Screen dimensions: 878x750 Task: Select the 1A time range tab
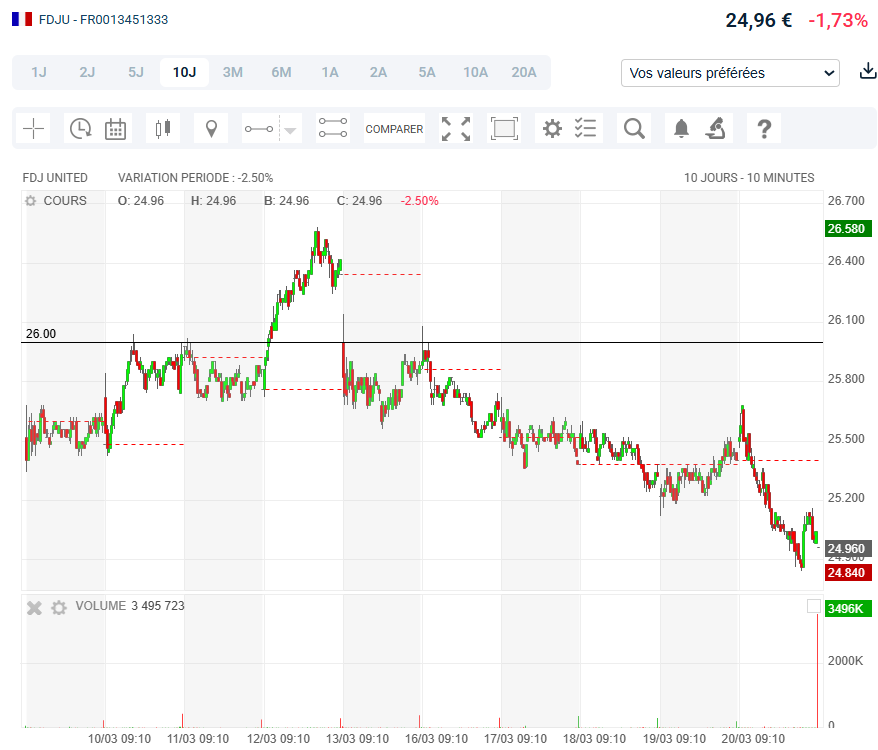tap(330, 72)
